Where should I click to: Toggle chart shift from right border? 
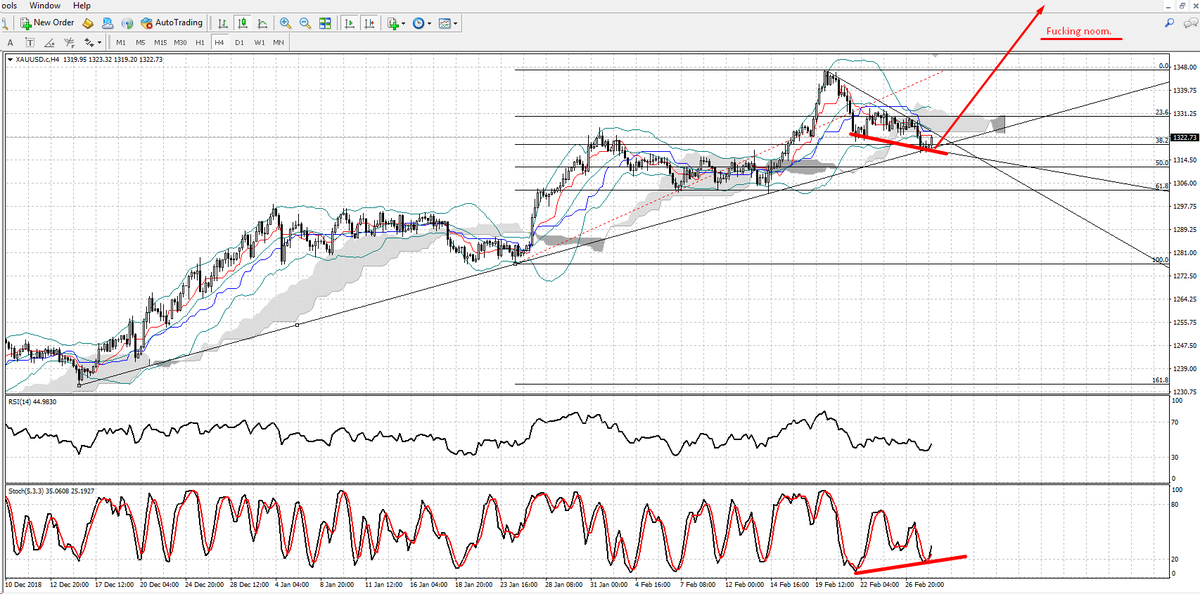tap(369, 23)
